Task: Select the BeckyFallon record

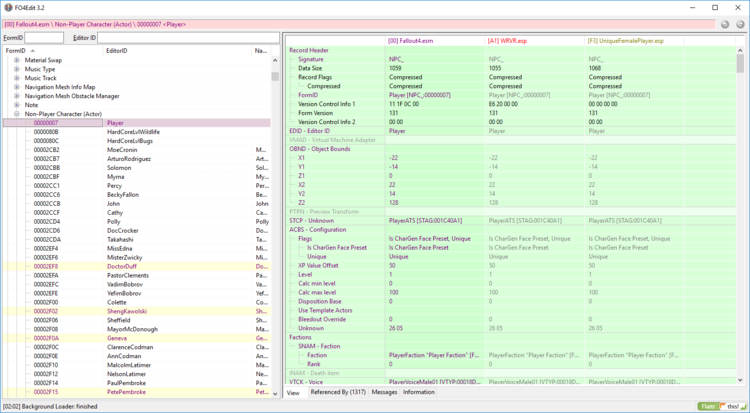Action: pos(137,195)
